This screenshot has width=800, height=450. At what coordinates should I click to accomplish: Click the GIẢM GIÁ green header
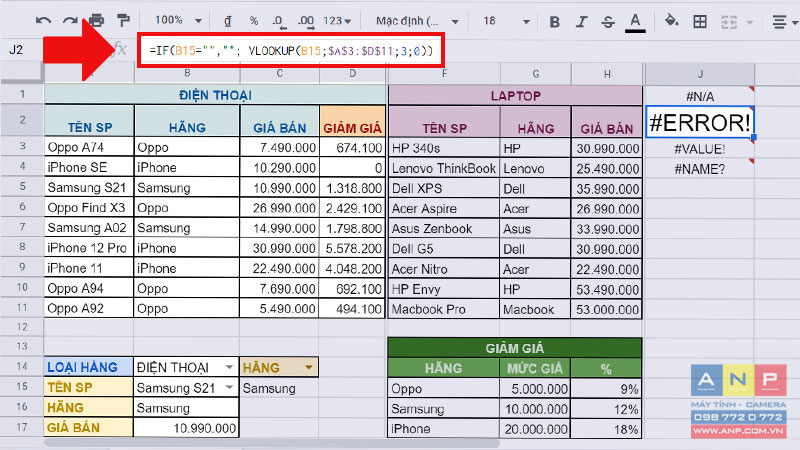pyautogui.click(x=515, y=348)
